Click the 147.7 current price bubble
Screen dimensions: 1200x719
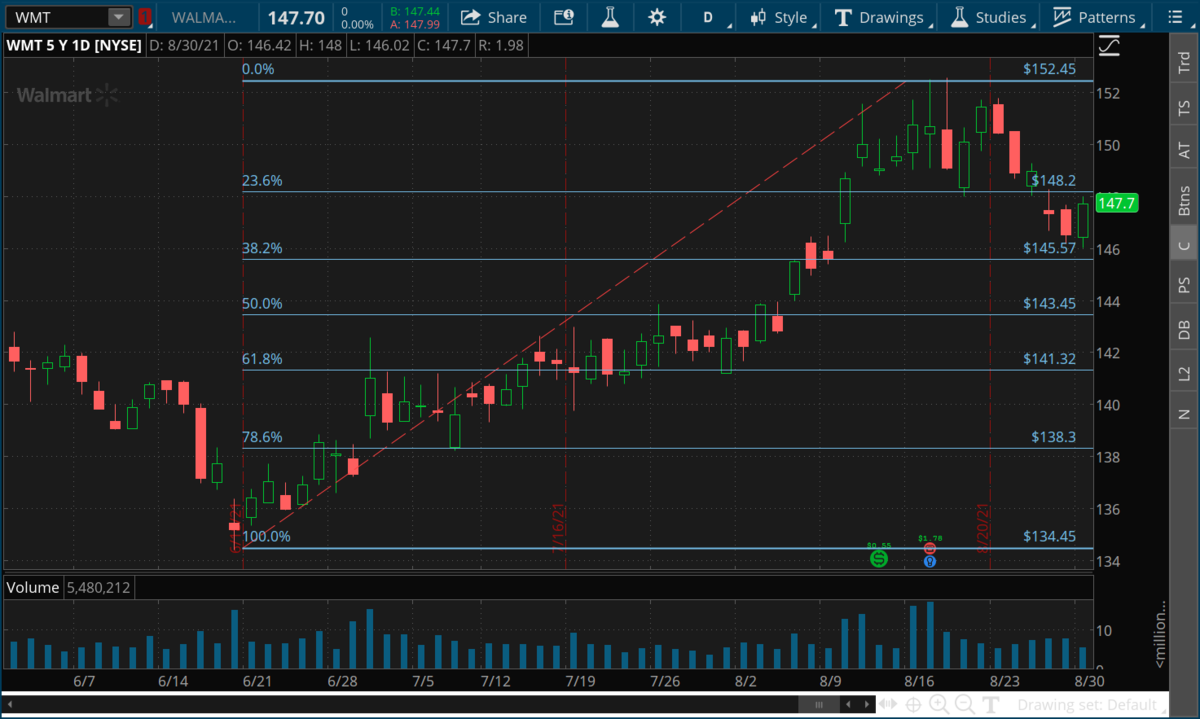click(x=1117, y=203)
